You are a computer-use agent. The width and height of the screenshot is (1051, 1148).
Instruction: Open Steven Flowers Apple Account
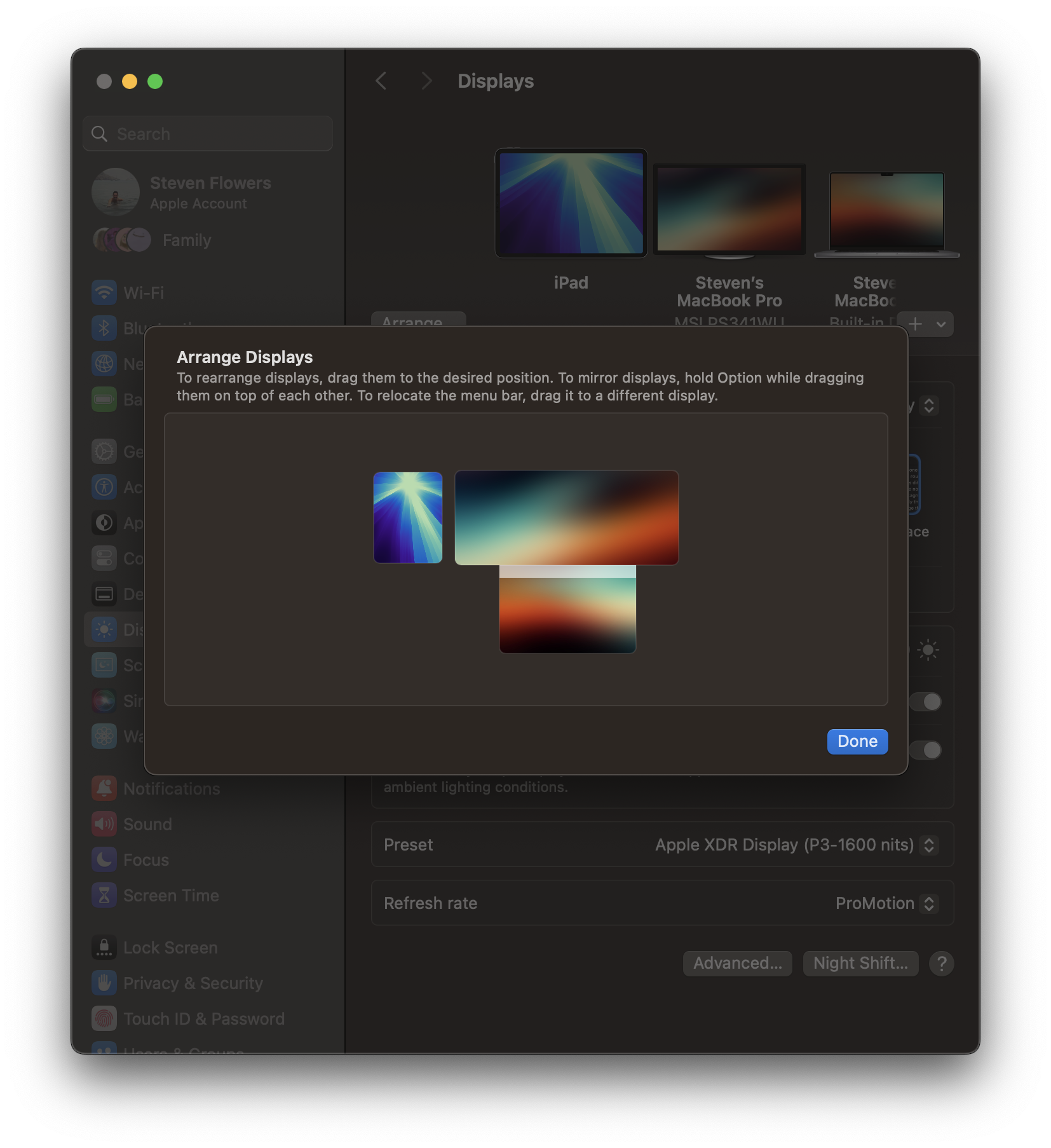[182, 191]
